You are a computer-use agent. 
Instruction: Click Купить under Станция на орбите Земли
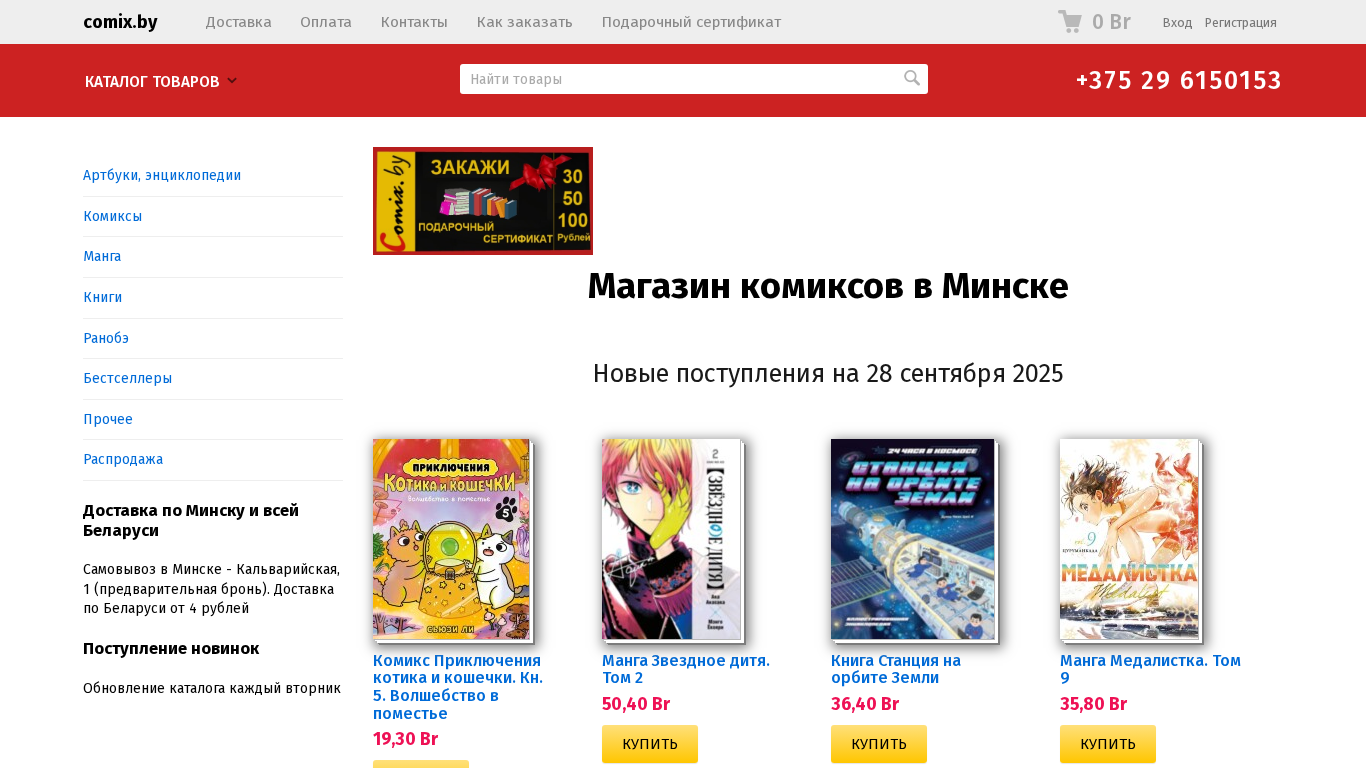(879, 744)
